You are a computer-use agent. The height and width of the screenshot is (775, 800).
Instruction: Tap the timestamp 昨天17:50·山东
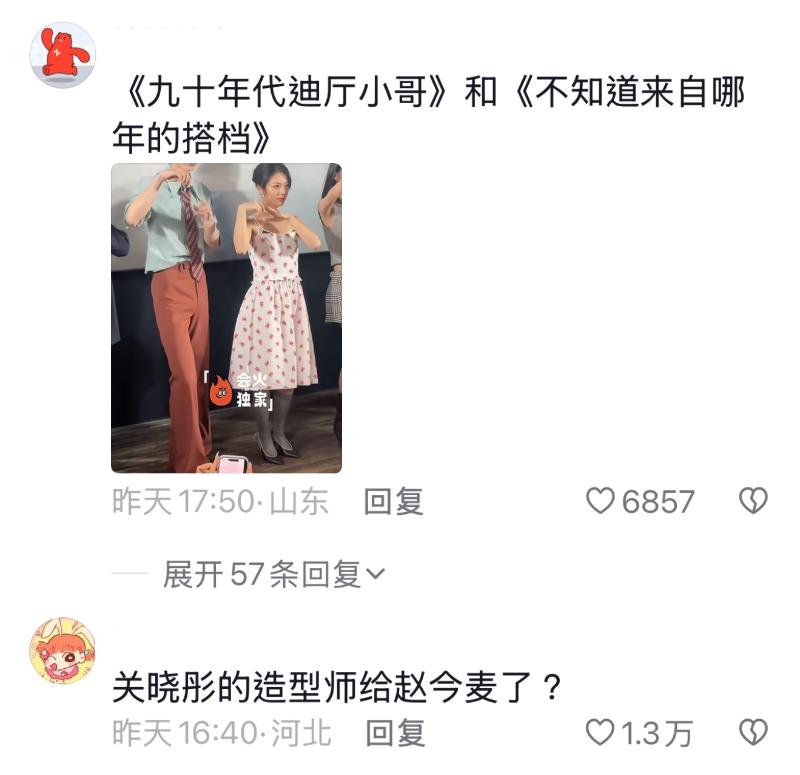coord(220,501)
